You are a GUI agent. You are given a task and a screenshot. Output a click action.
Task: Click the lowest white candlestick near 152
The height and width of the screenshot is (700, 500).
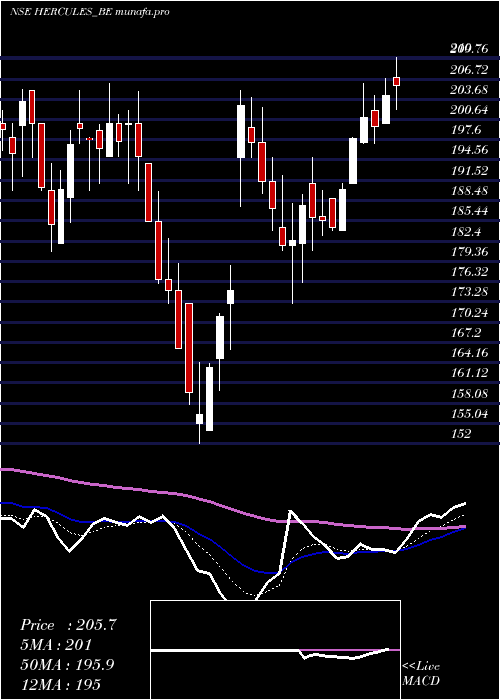199,419
